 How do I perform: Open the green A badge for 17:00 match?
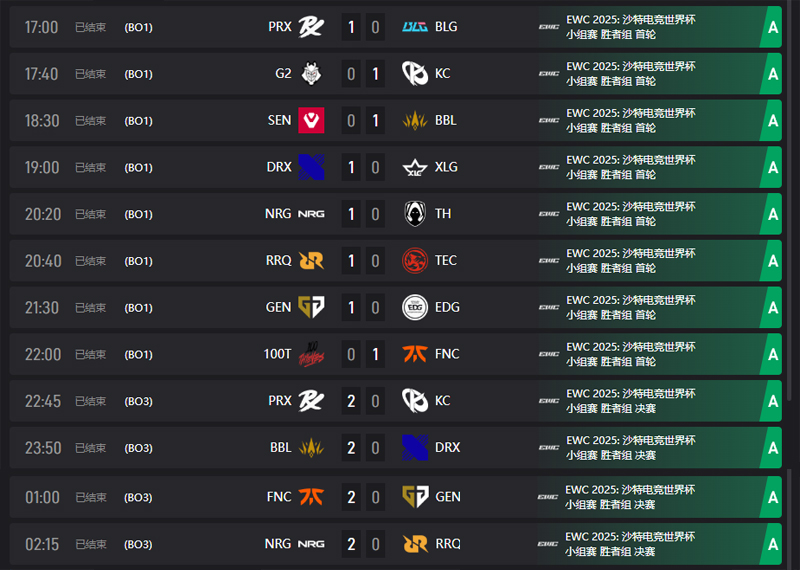pyautogui.click(x=771, y=27)
